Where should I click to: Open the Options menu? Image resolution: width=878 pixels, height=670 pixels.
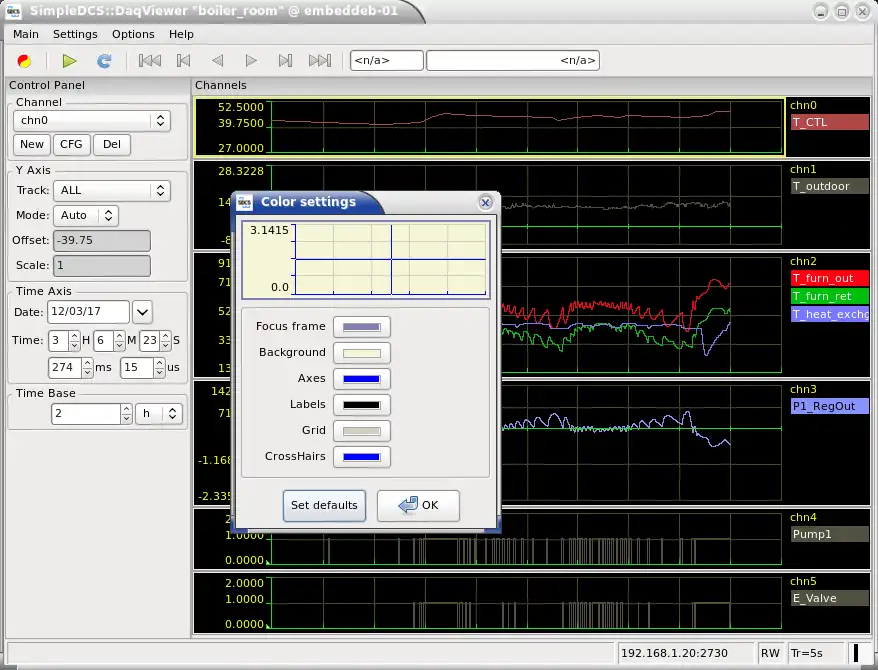133,34
